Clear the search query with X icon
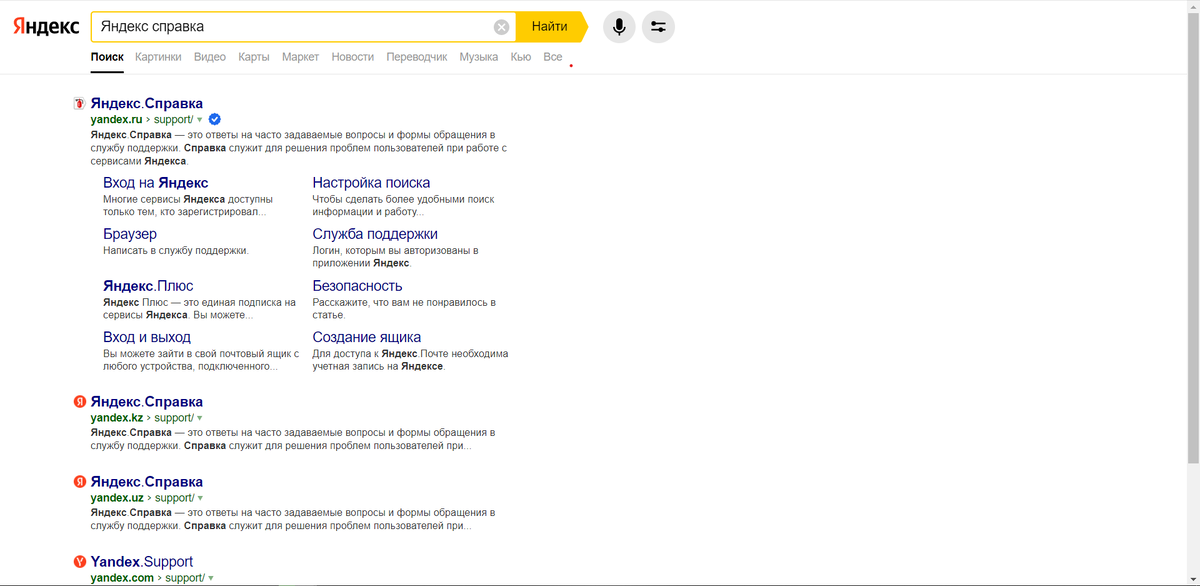1200x586 pixels. [x=501, y=27]
